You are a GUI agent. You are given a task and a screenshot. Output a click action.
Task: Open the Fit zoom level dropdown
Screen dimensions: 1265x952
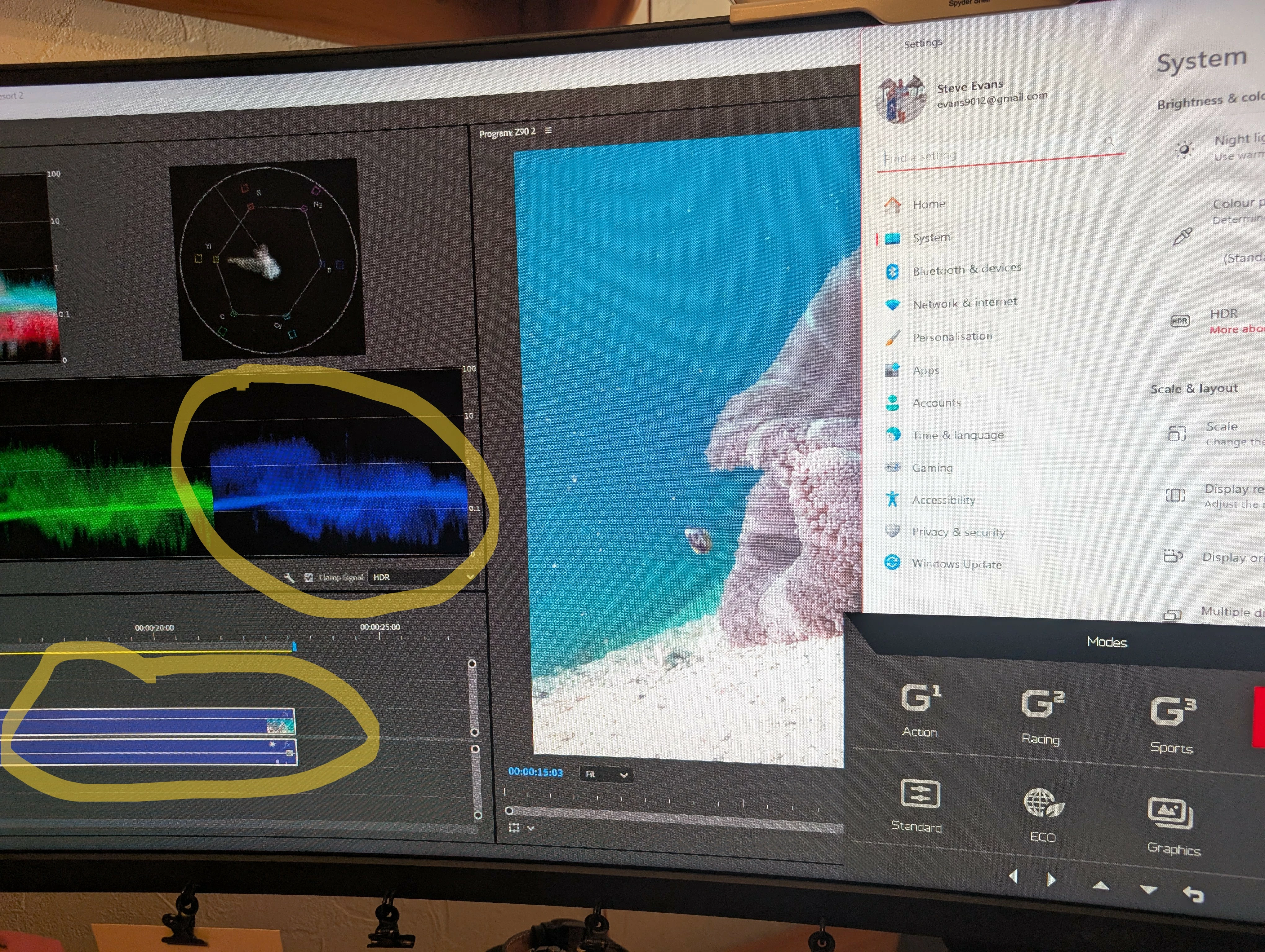[x=606, y=774]
